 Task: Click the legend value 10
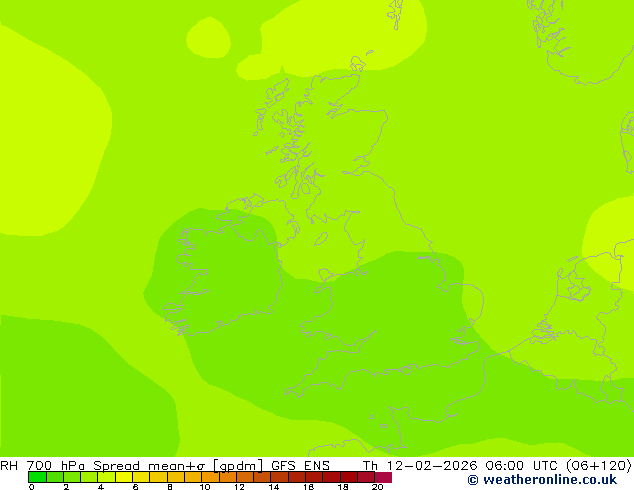(205, 487)
